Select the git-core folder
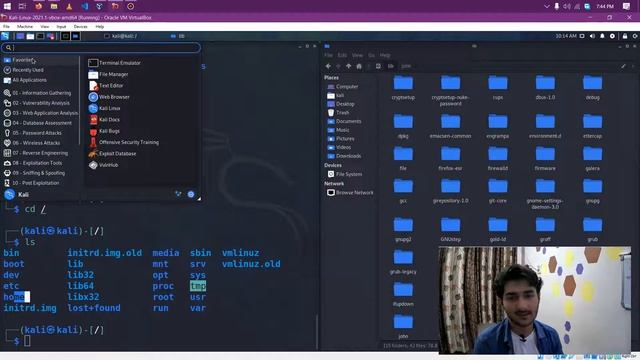 click(x=498, y=191)
